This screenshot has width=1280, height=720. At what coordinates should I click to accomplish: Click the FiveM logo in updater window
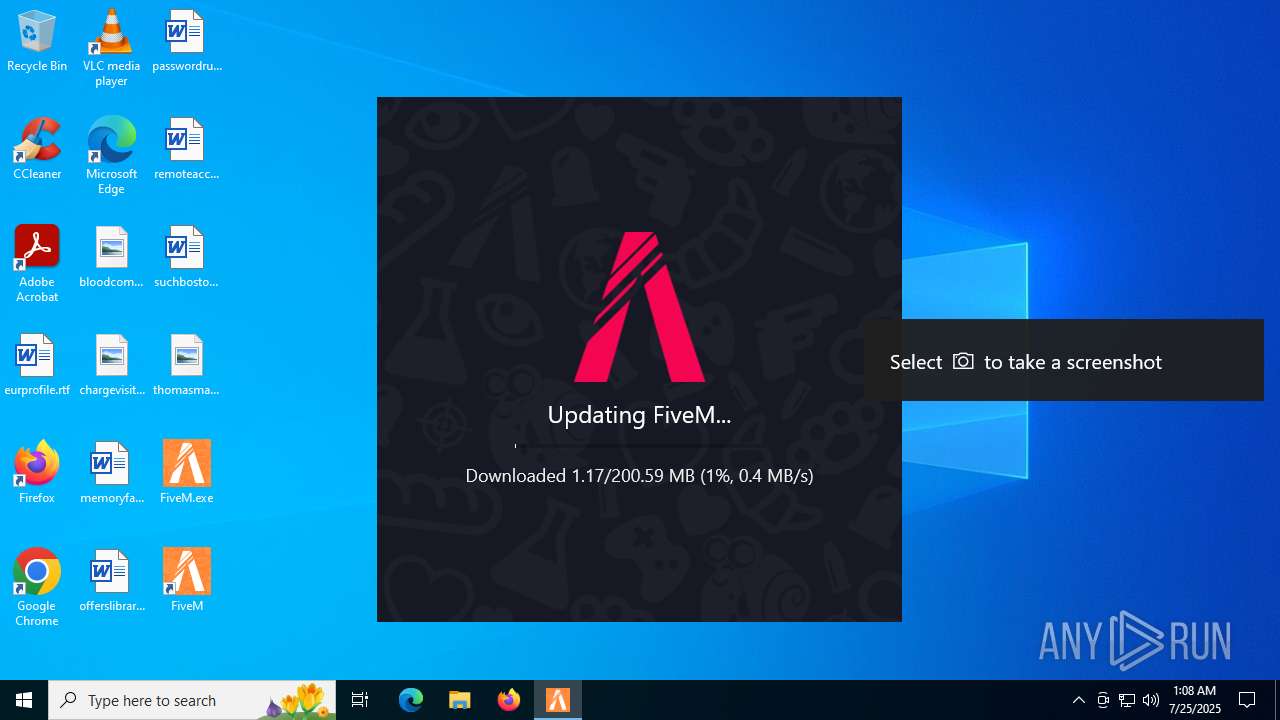click(640, 307)
